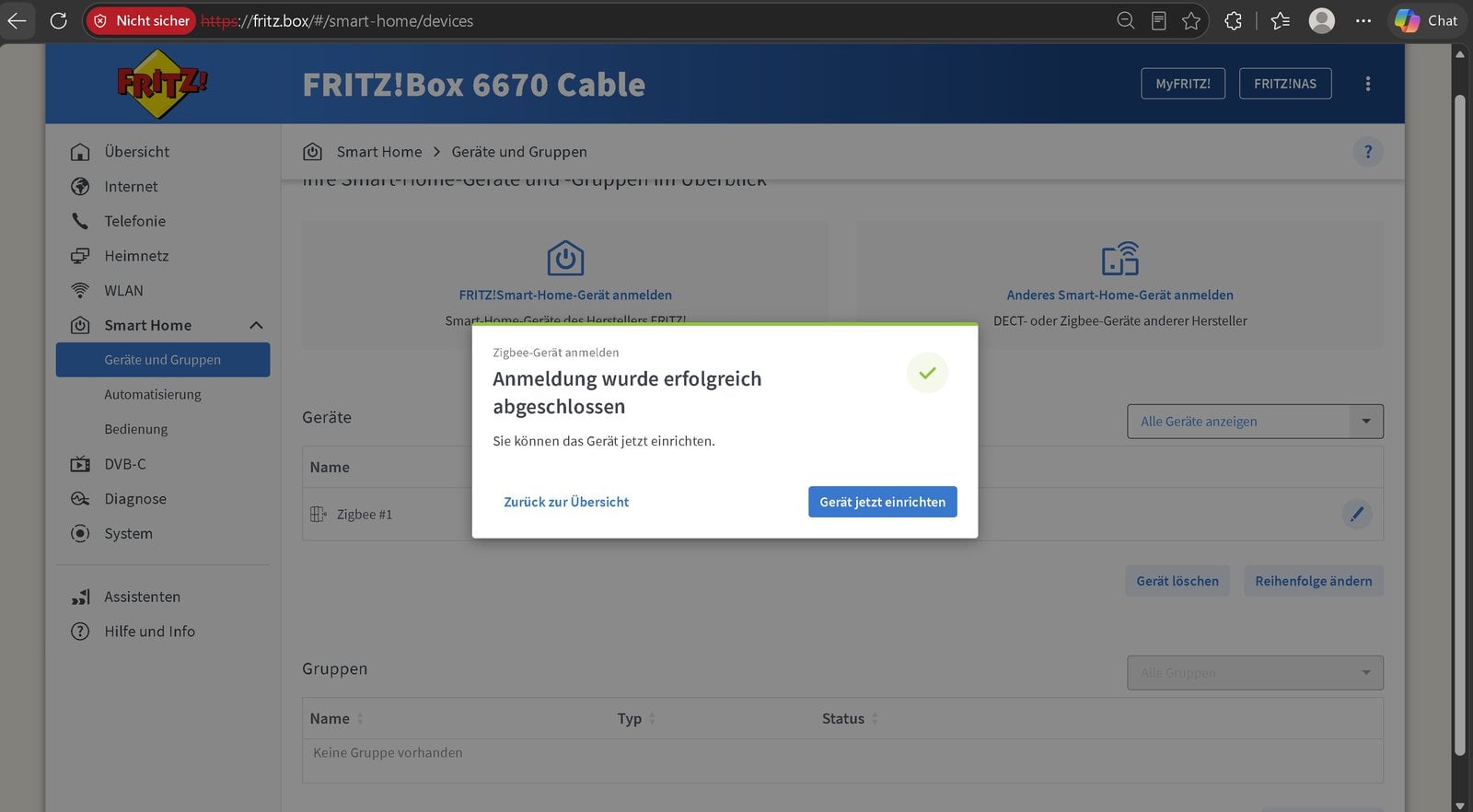Click the Gerät löschen button
This screenshot has height=812, width=1473.
pyautogui.click(x=1177, y=581)
